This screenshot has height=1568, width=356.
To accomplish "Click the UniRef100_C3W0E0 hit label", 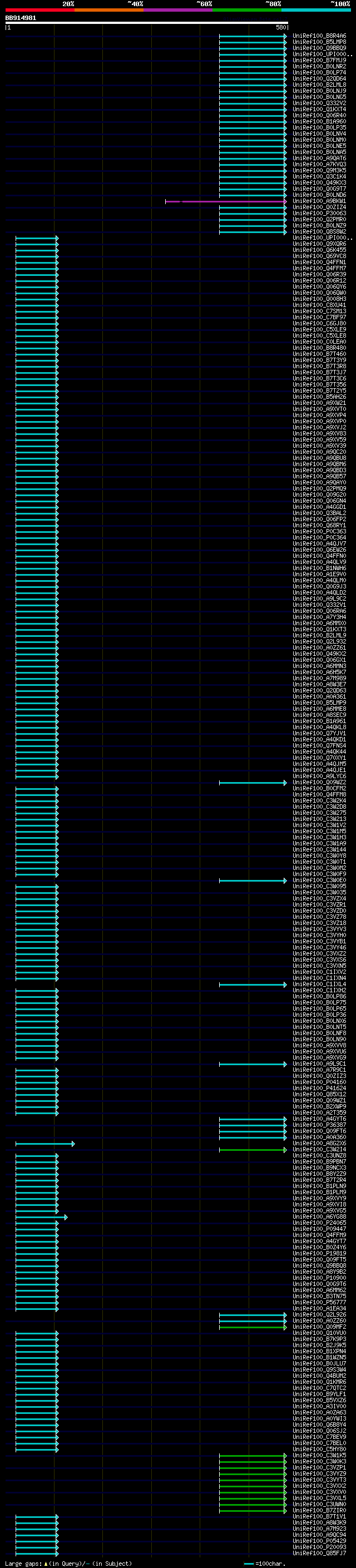I will 319,881.
